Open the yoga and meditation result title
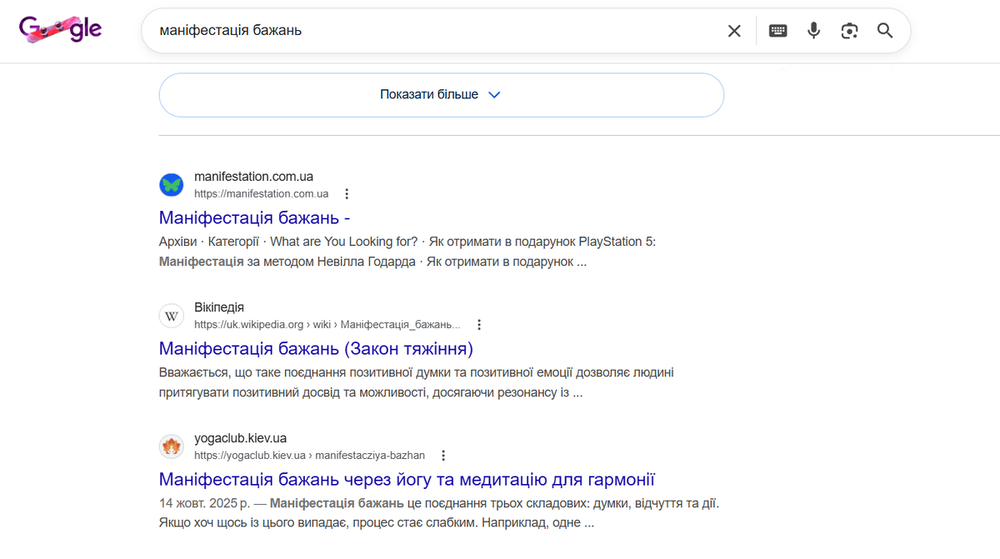 coord(406,479)
